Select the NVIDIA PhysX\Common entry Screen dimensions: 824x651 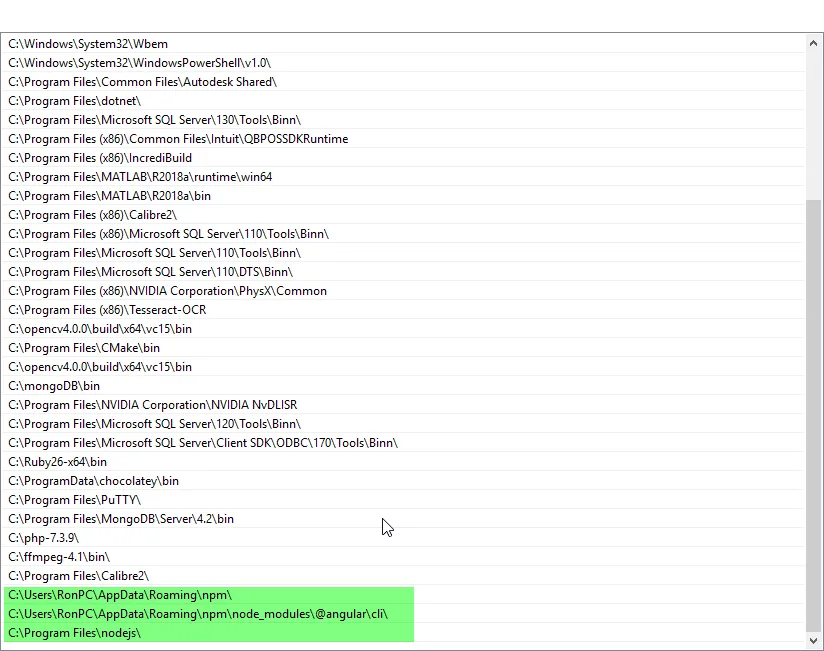pos(404,291)
